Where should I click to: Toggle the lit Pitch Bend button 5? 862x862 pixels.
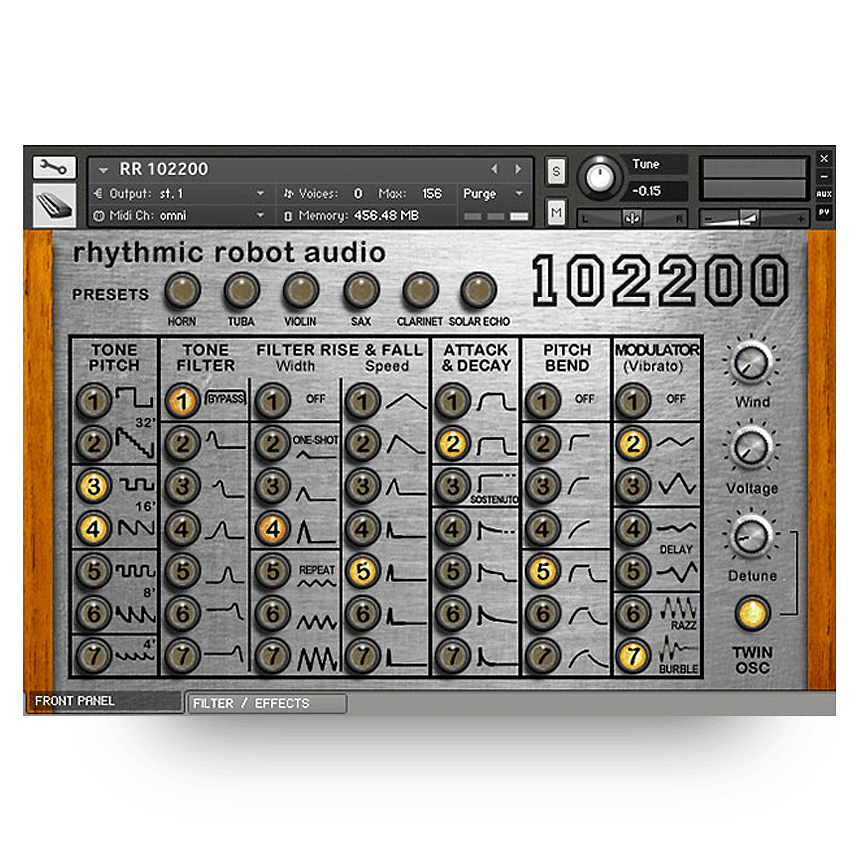point(543,571)
